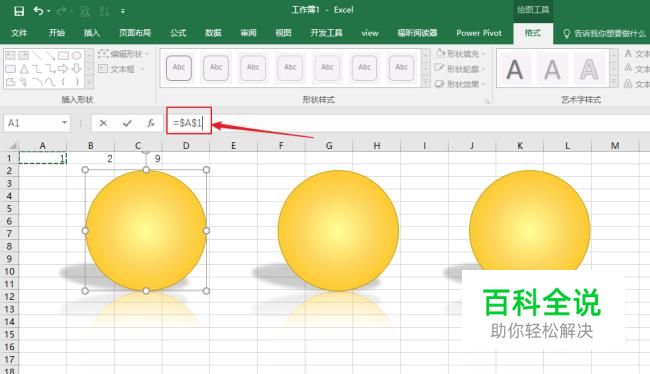This screenshot has height=374, width=650.
Task: Open the 文本框 dropdown
Action: click(x=121, y=69)
